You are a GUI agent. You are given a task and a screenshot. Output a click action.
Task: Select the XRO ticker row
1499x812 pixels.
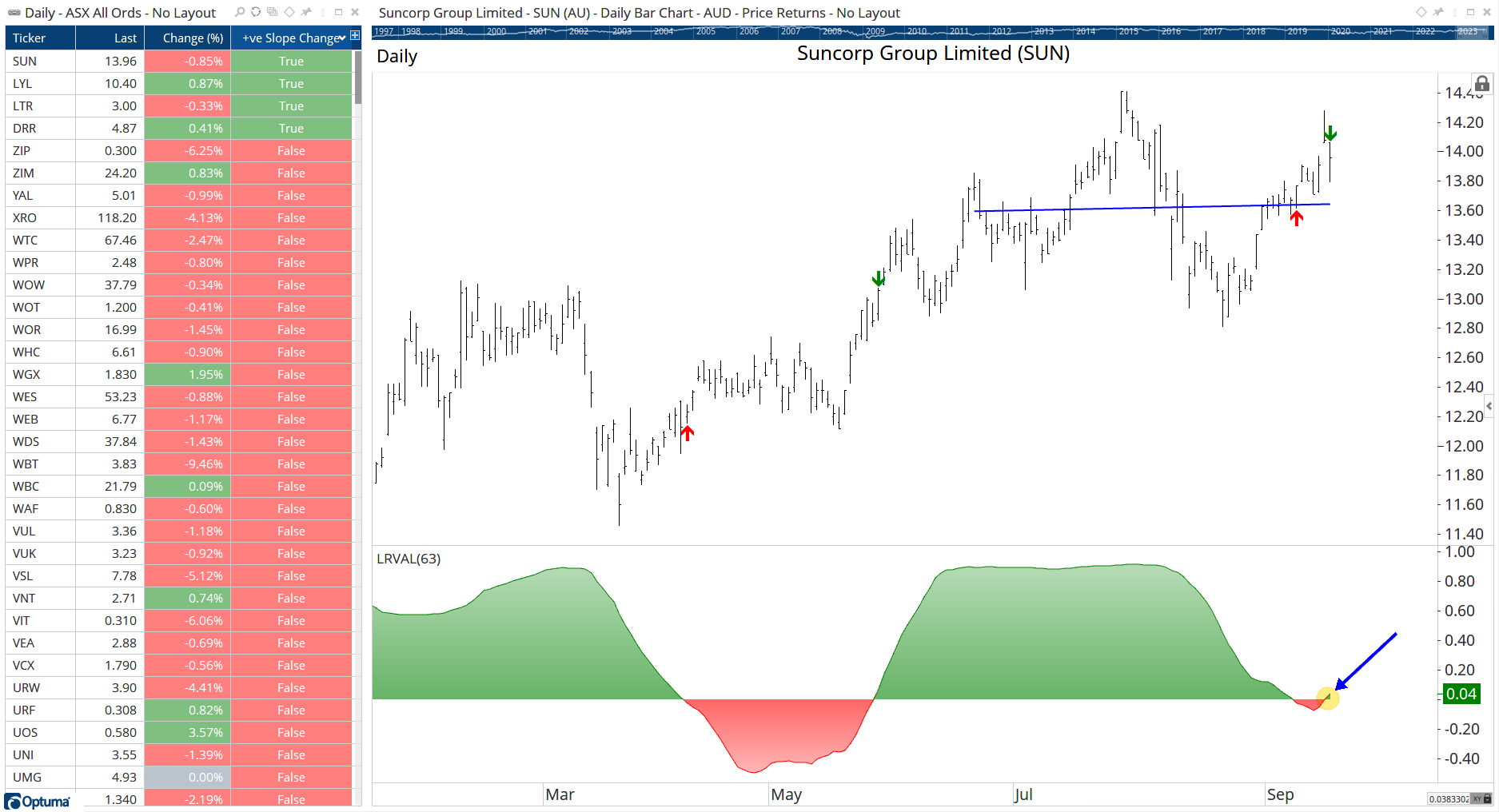[x=179, y=217]
